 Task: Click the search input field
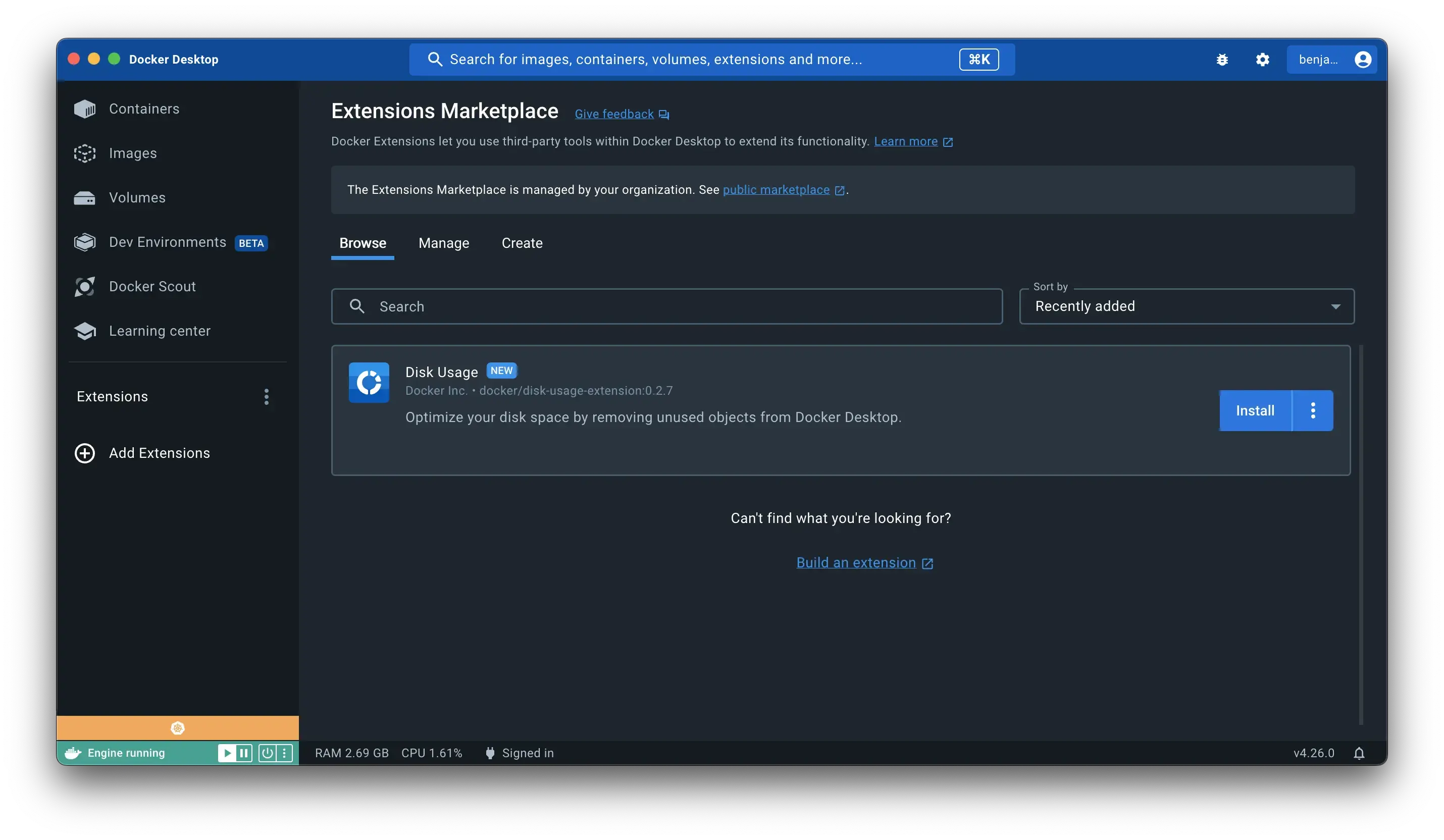click(666, 306)
